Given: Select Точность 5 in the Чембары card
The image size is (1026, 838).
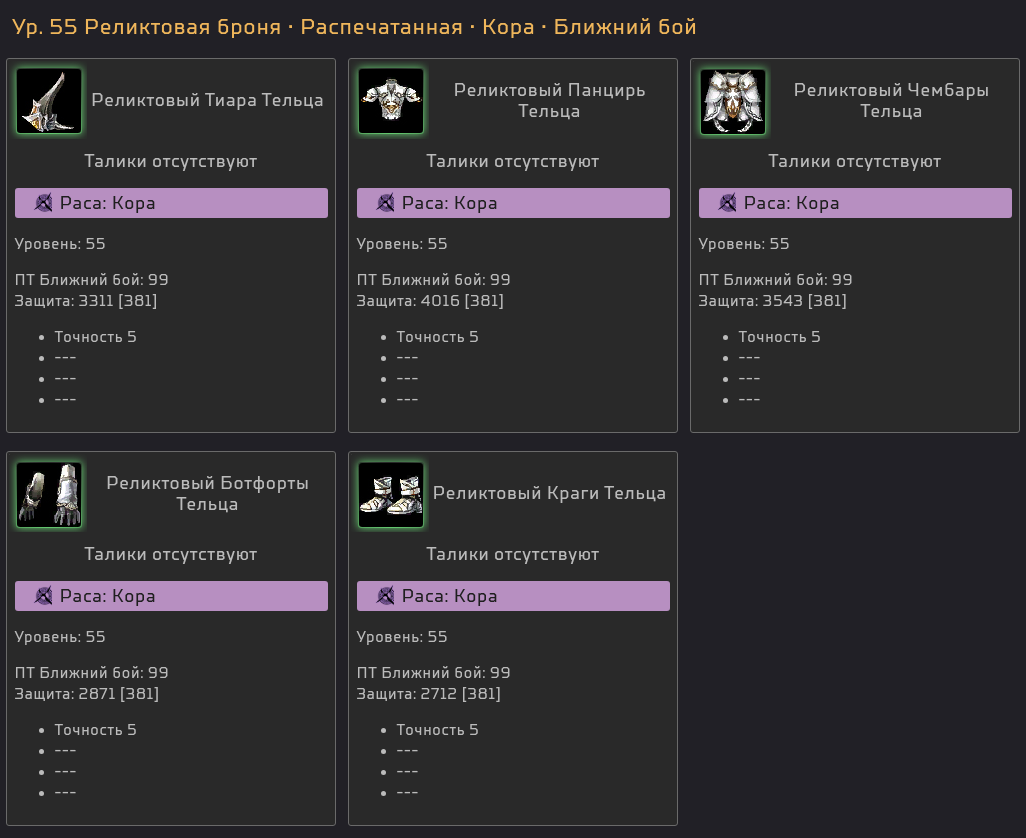Looking at the screenshot, I should click(779, 337).
